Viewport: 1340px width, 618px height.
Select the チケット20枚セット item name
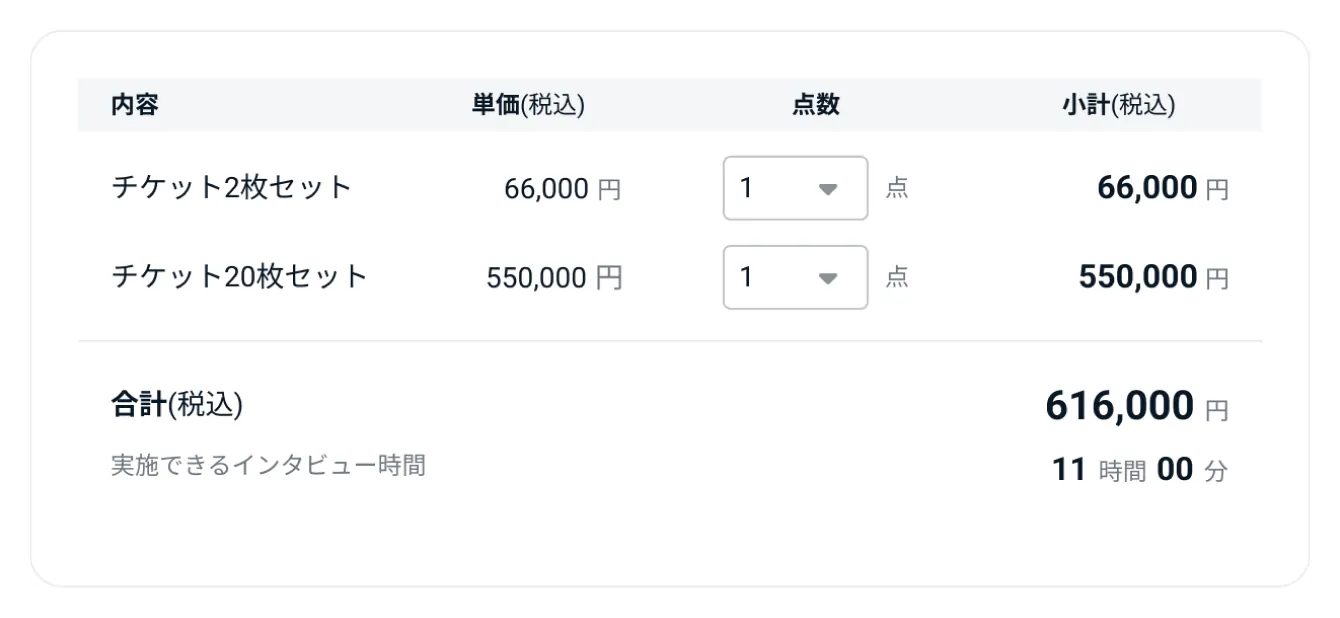click(x=240, y=277)
